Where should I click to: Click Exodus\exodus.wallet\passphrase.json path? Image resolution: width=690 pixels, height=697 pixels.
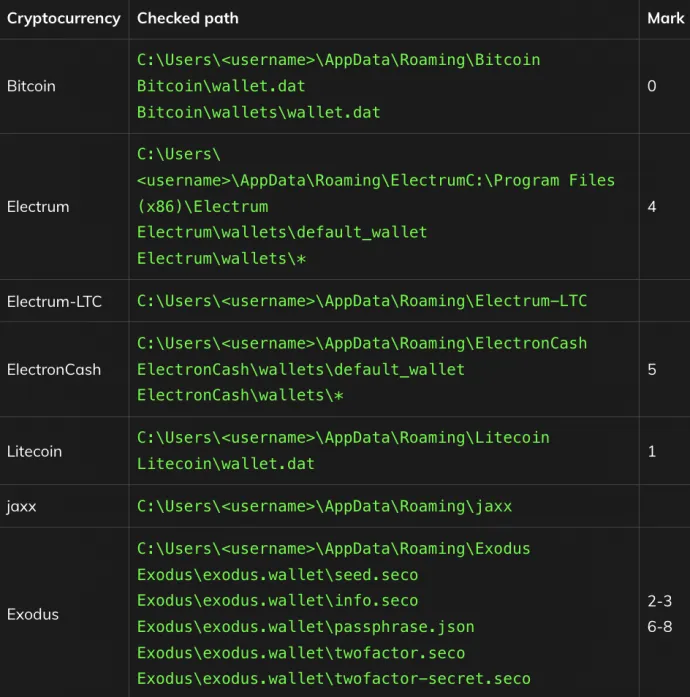click(305, 627)
